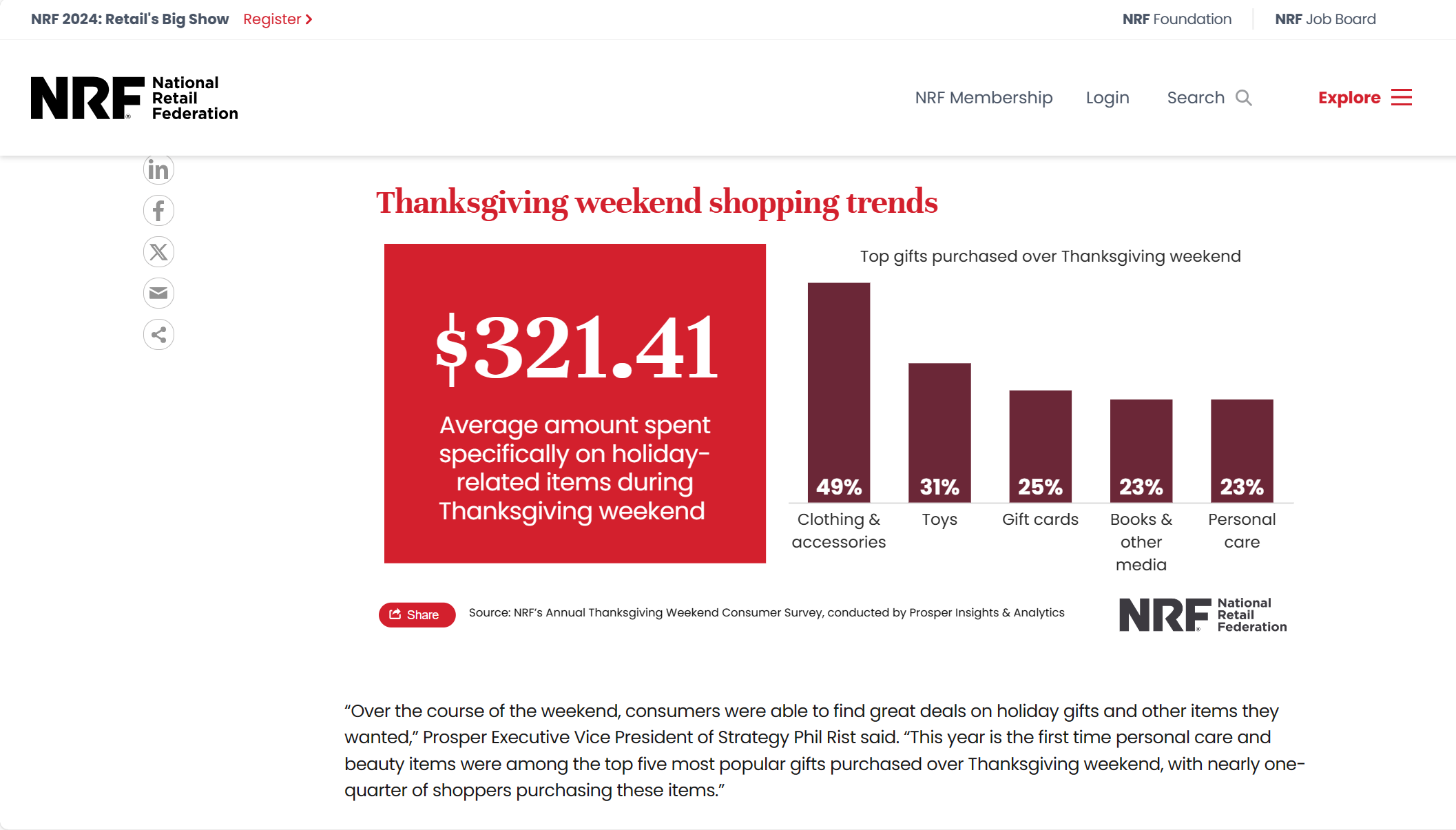The width and height of the screenshot is (1456, 830).
Task: Click the Search text in navigation
Action: tap(1196, 98)
